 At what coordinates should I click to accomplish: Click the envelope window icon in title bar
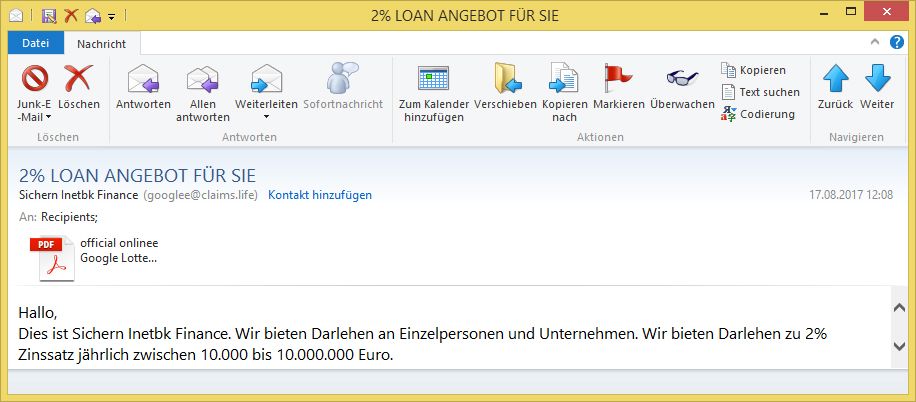point(16,15)
